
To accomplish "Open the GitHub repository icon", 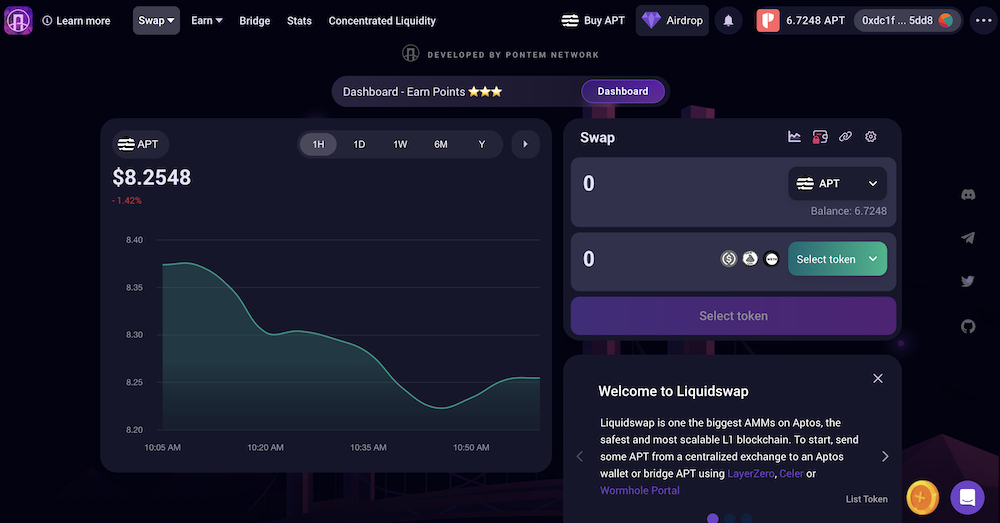I will (x=967, y=326).
